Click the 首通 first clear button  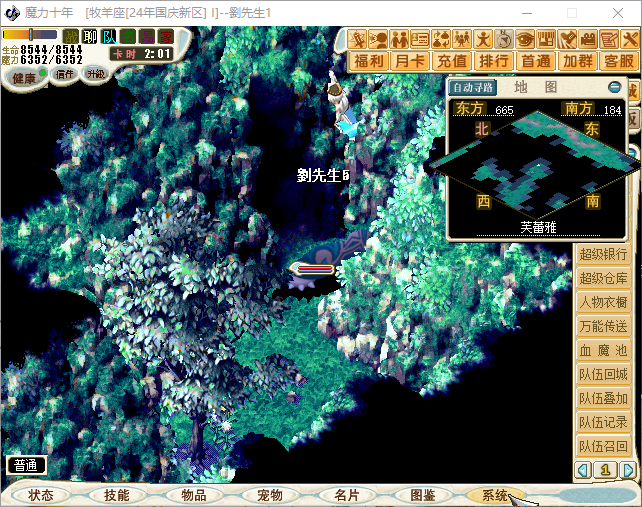536,61
